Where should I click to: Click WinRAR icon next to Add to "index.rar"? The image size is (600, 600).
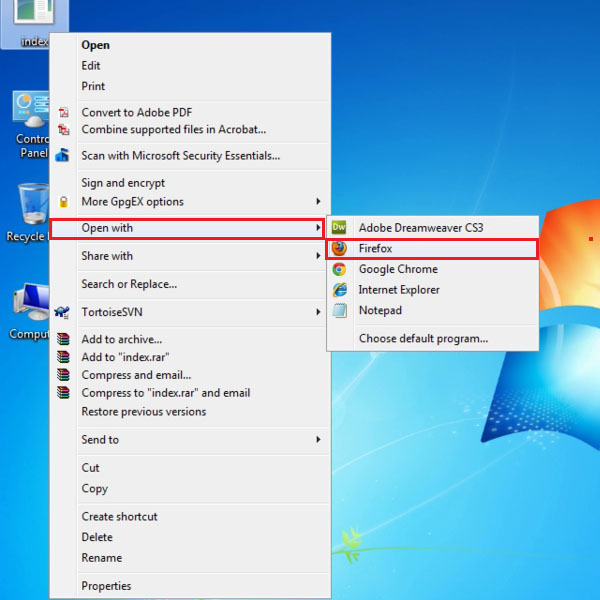tap(63, 357)
